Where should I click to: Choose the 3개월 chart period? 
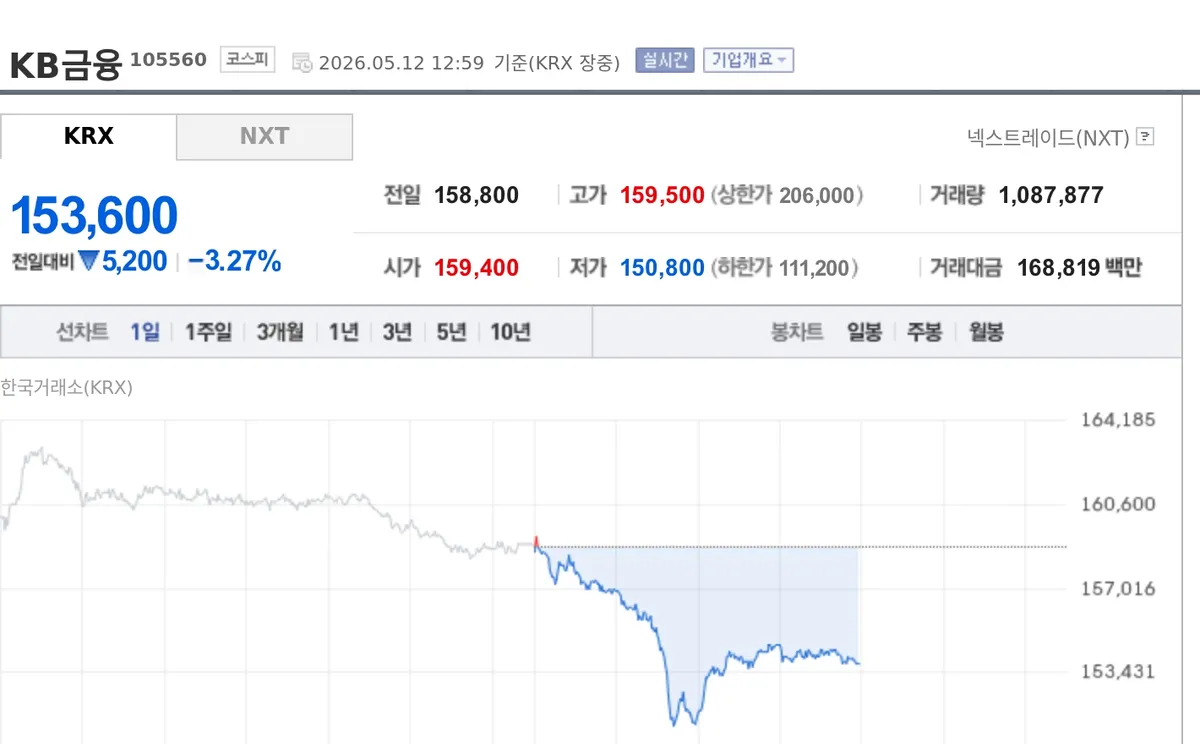point(280,333)
